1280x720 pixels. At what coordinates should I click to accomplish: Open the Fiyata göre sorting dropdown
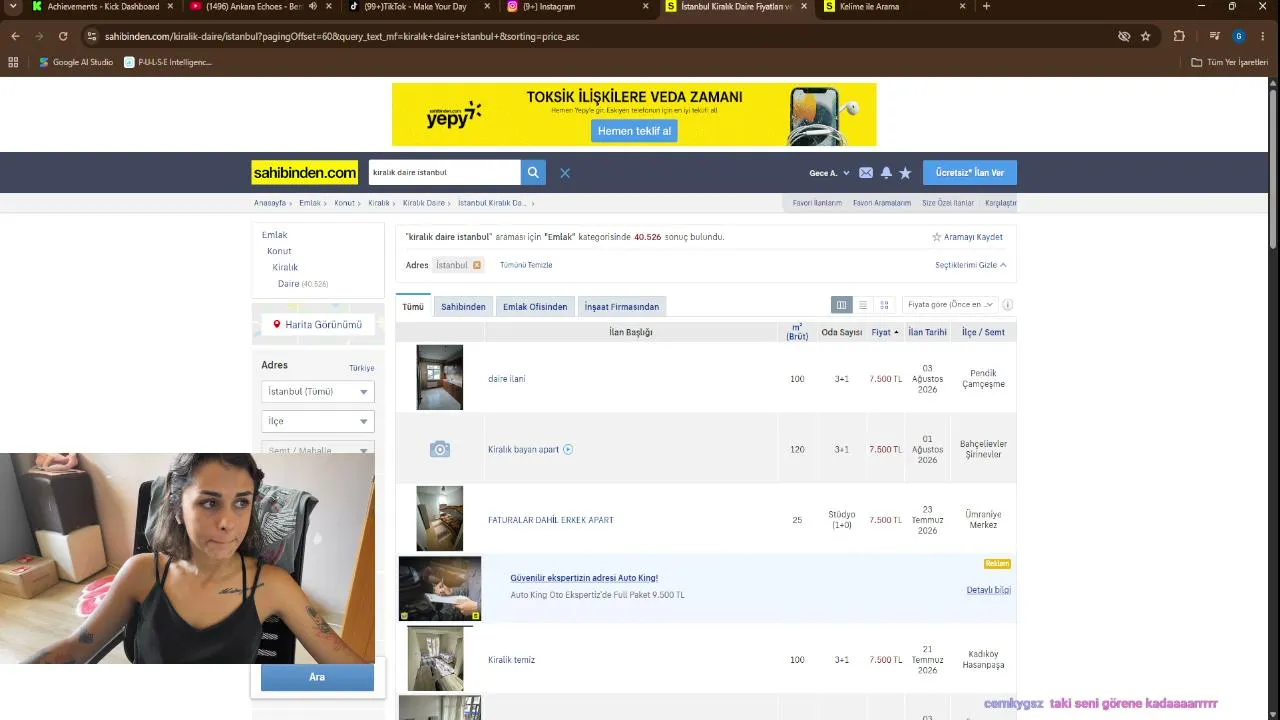[950, 305]
